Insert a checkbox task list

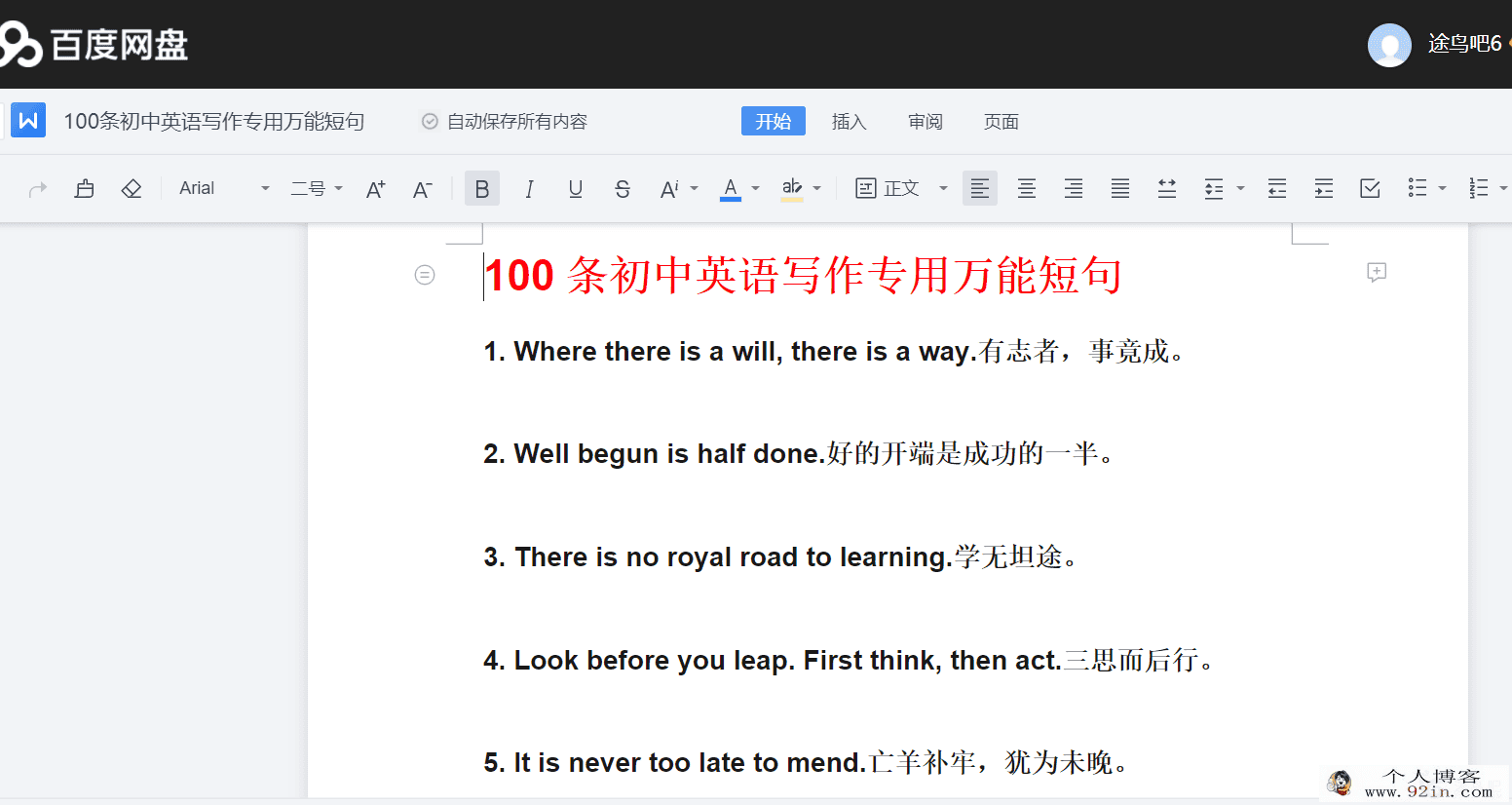click(x=1371, y=189)
